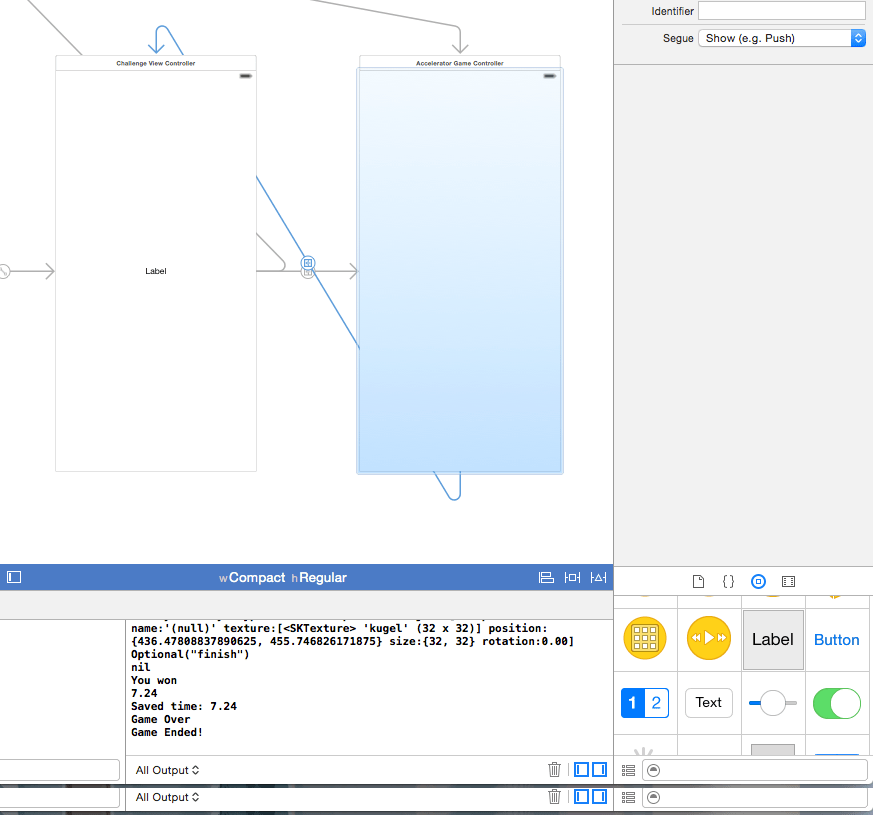This screenshot has height=815, width=873.
Task: Click filter field in background window library
Action: (x=754, y=798)
